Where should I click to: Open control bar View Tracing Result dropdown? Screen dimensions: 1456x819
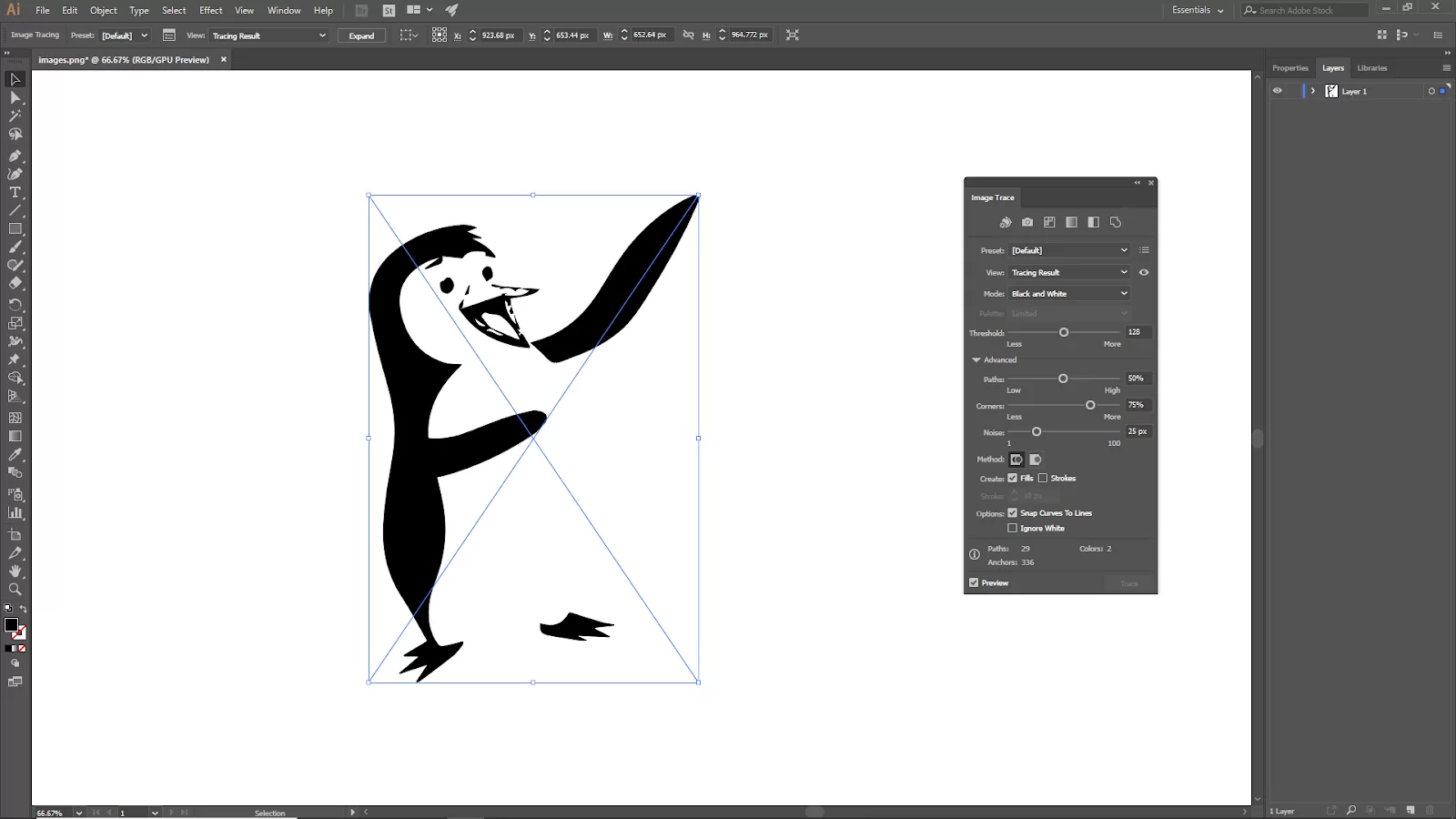[x=268, y=35]
